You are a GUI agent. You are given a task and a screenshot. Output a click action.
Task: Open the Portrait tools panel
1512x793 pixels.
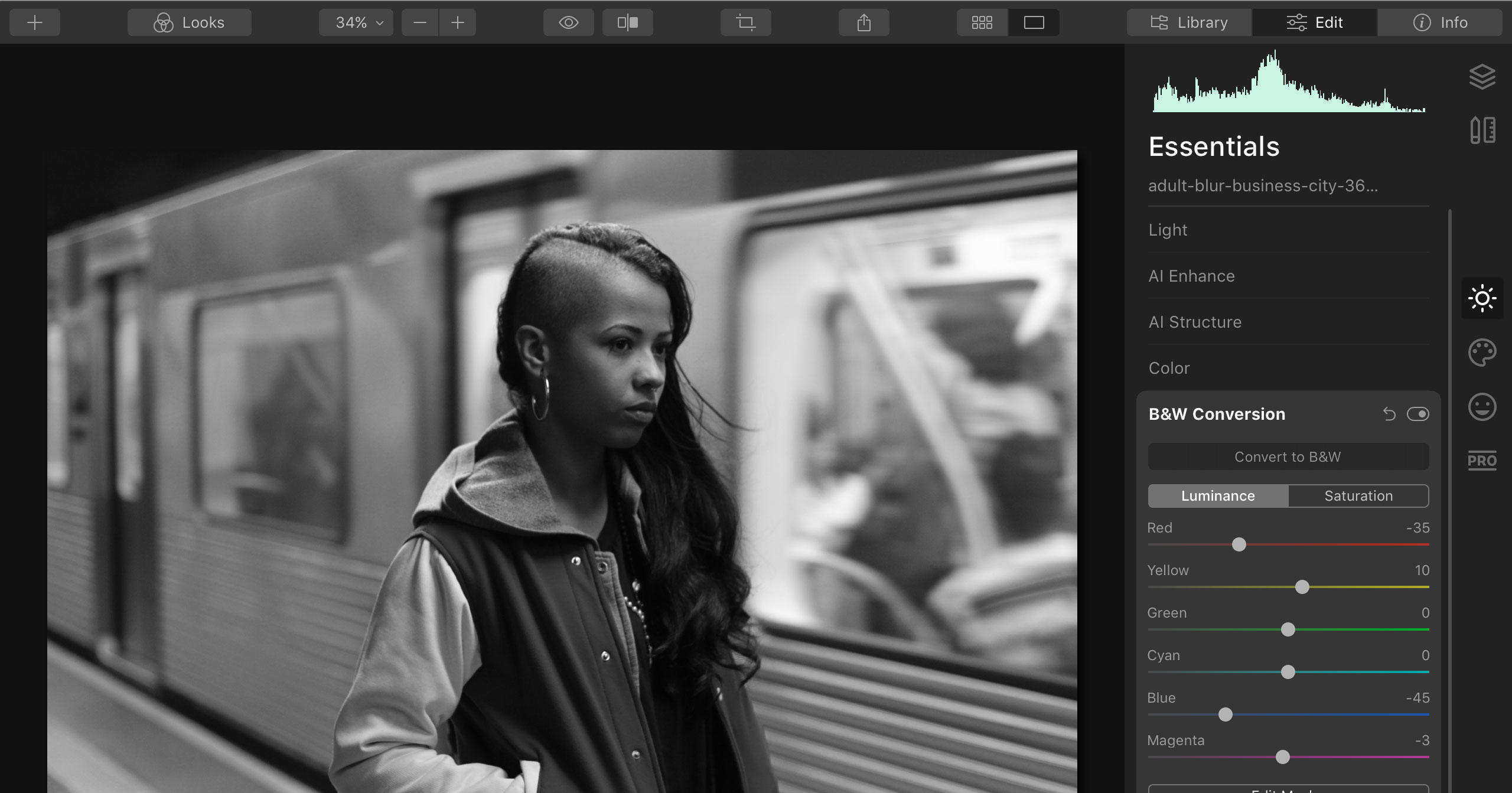click(1484, 406)
